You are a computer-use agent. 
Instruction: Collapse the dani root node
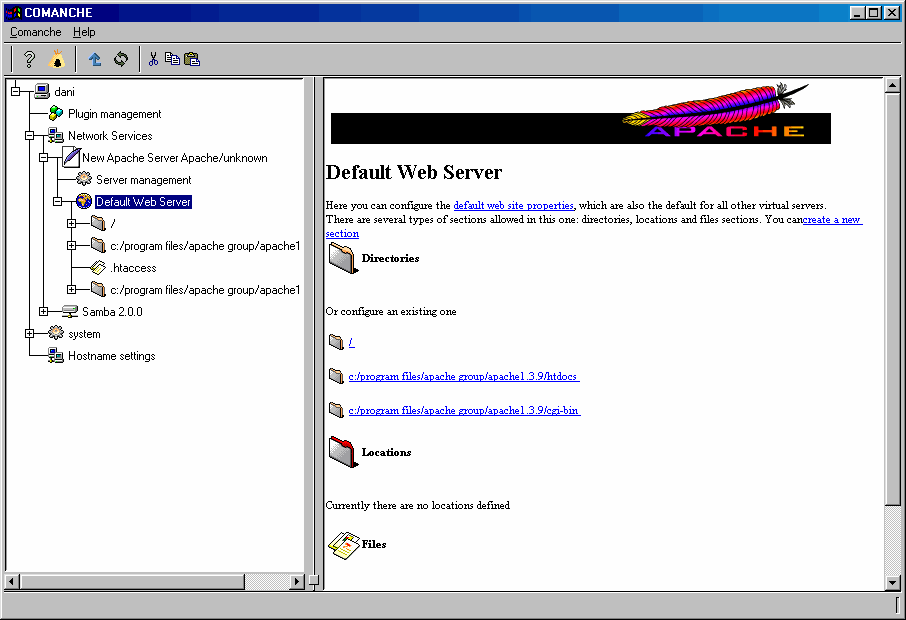(x=16, y=91)
